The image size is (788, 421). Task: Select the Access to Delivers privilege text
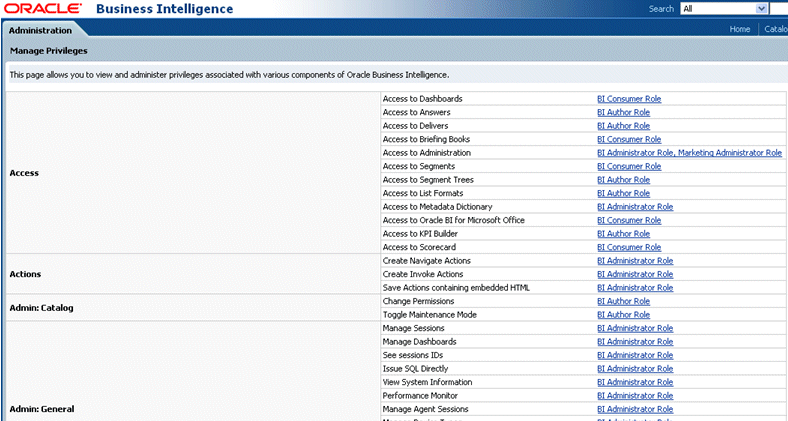(x=416, y=126)
